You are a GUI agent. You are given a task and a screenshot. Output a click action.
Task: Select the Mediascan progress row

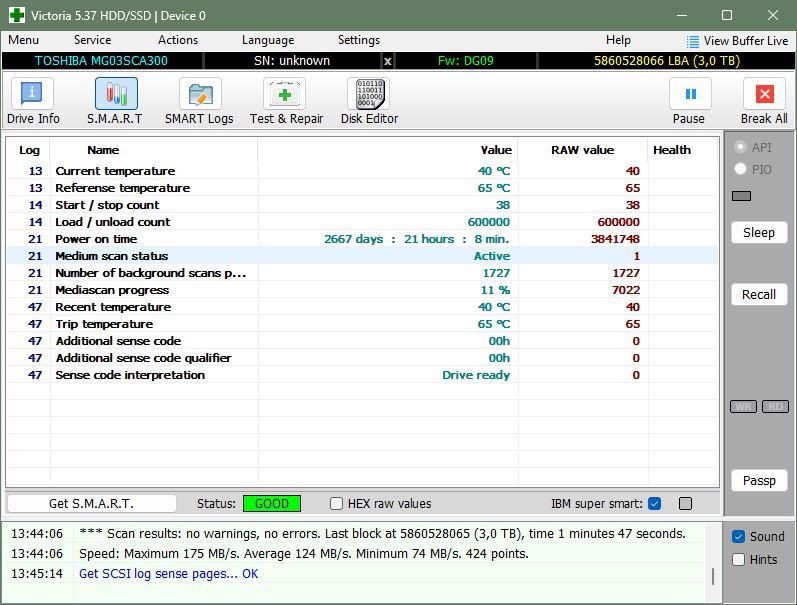click(363, 290)
